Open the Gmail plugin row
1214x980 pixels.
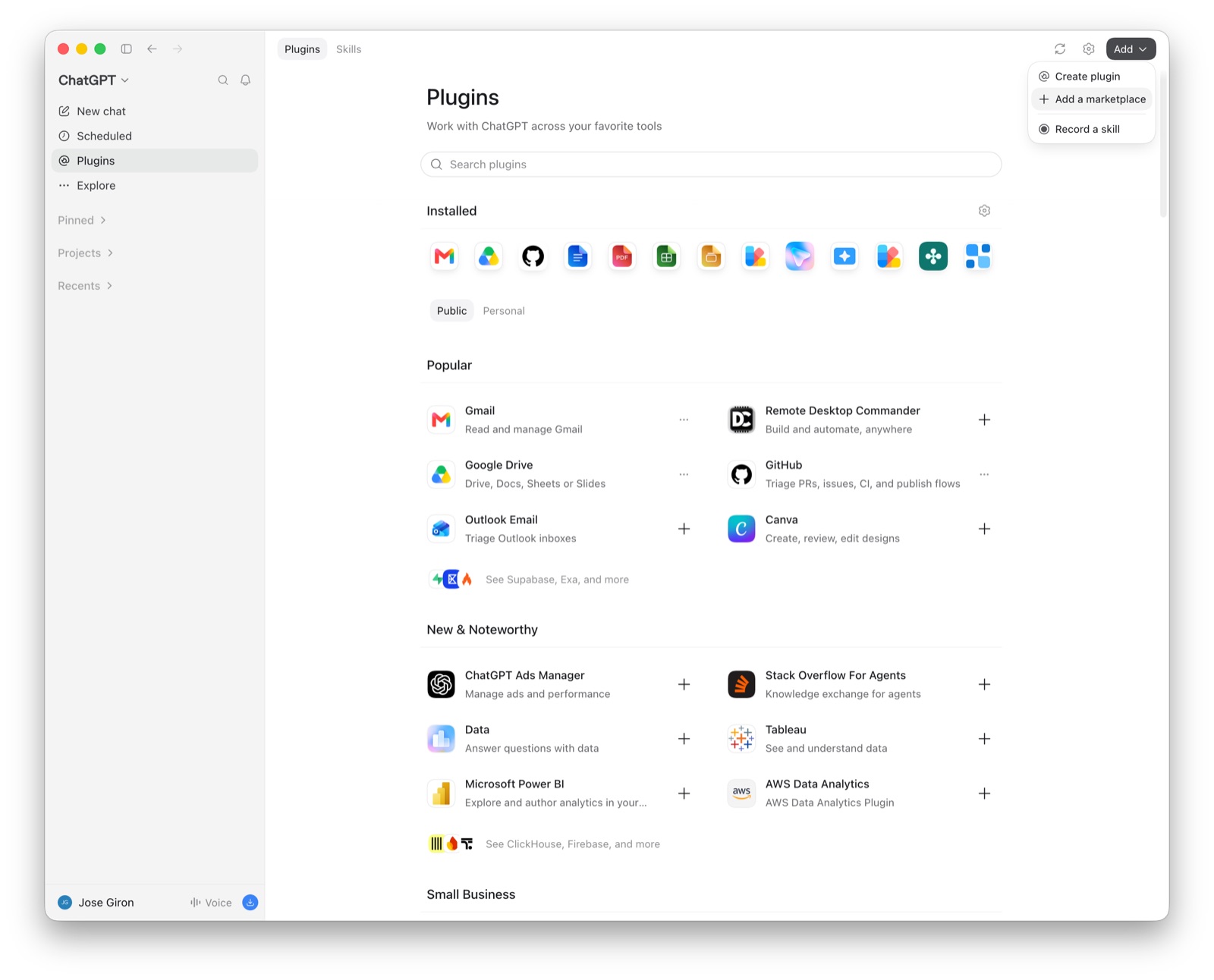(559, 419)
